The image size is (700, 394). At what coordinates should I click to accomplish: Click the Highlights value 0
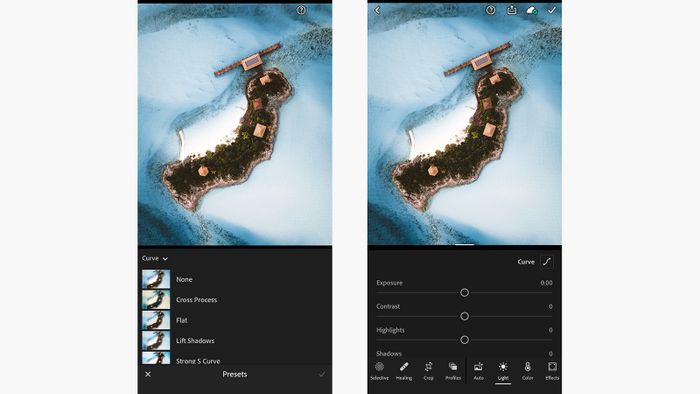click(x=550, y=330)
